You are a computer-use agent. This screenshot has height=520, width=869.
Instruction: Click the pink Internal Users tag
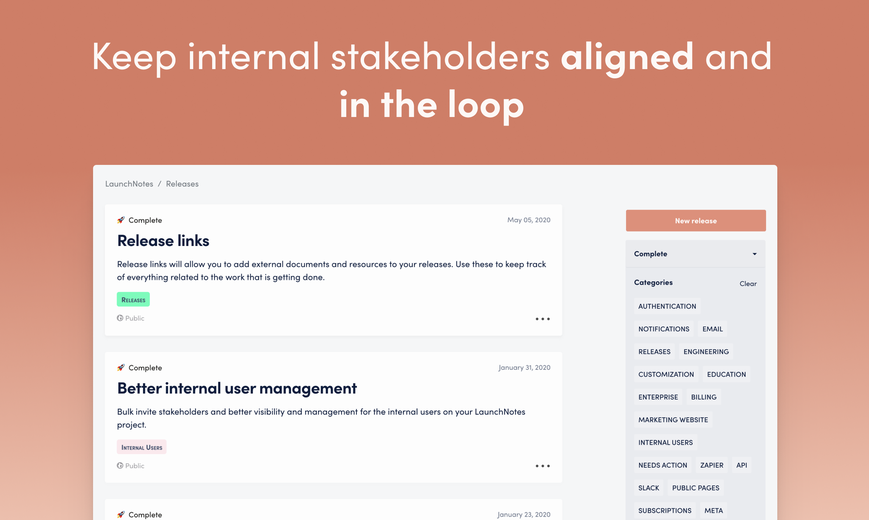[141, 447]
